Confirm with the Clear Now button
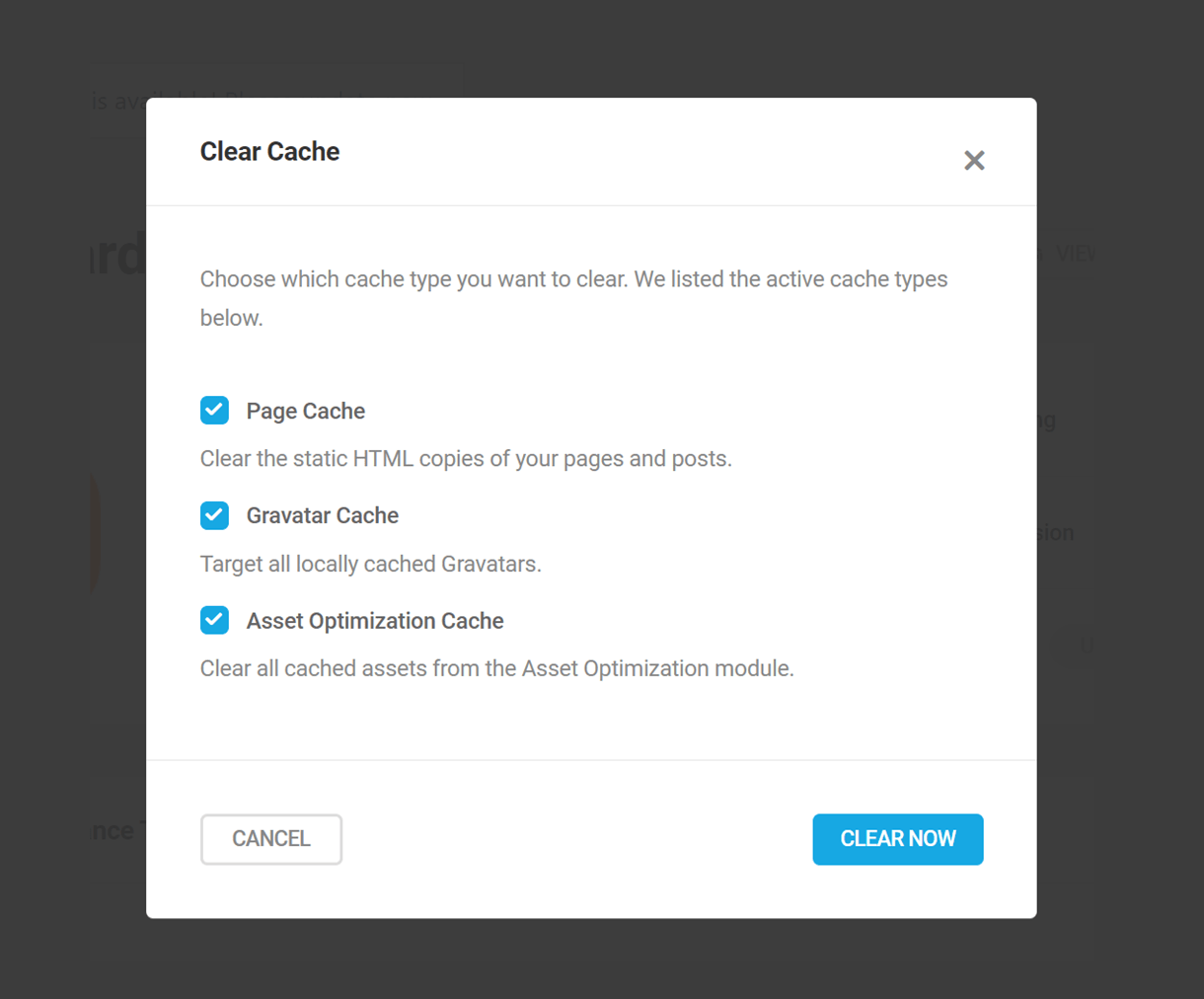Viewport: 1204px width, 999px height. pos(898,839)
